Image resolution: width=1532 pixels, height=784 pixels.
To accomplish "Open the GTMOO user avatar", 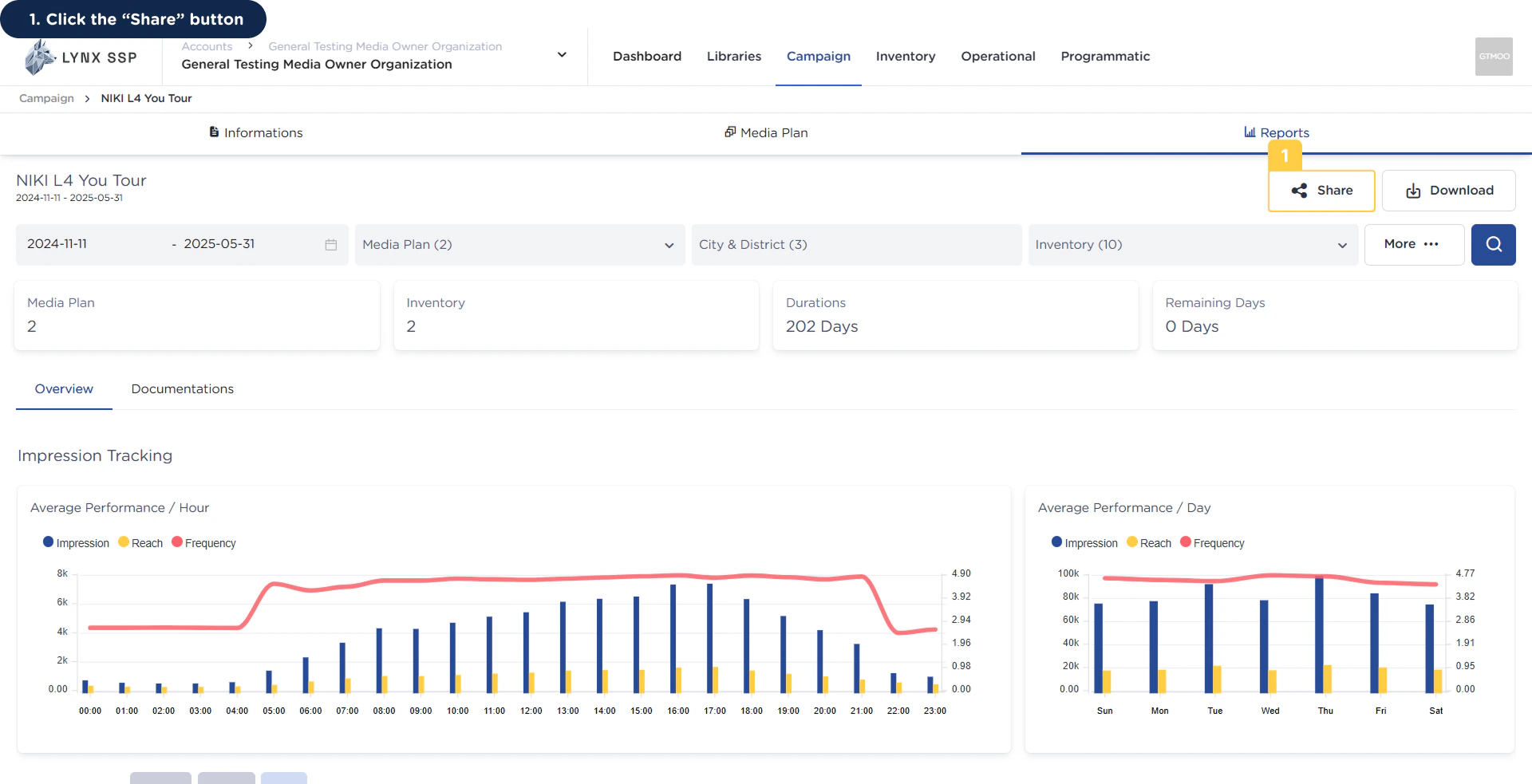I will pos(1494,57).
